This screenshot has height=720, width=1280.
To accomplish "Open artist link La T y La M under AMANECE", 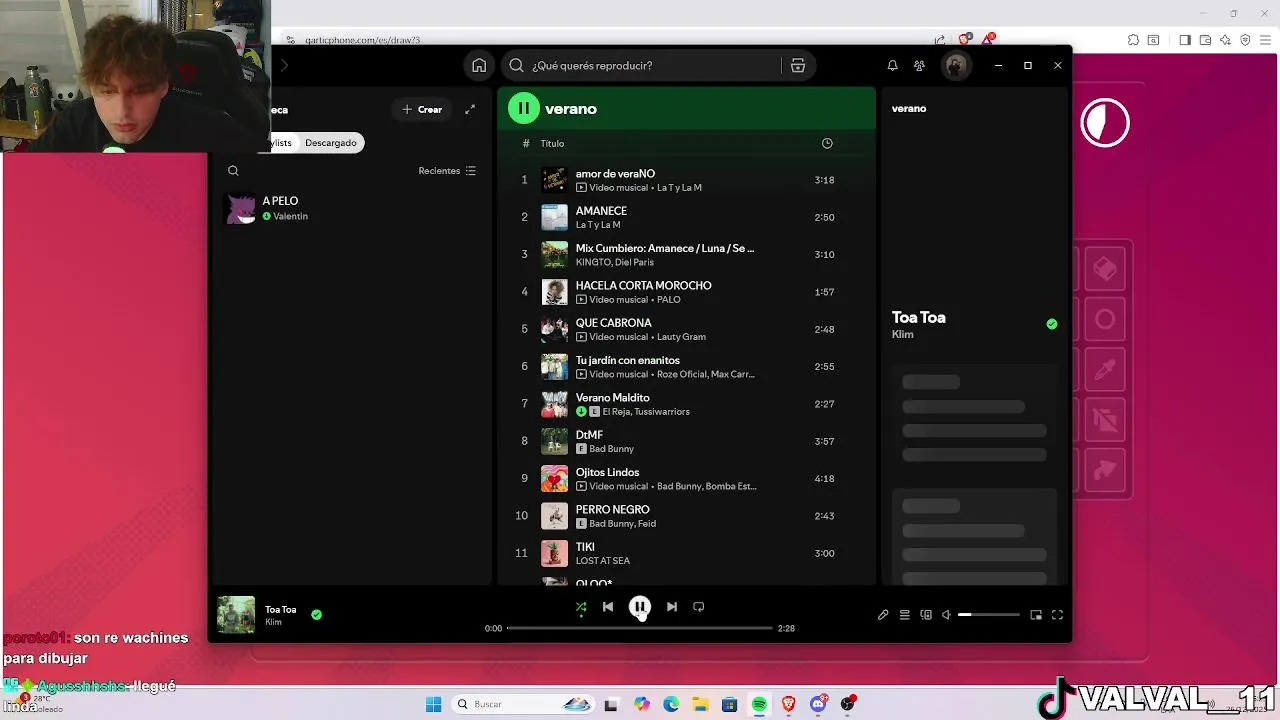I will 598,225.
